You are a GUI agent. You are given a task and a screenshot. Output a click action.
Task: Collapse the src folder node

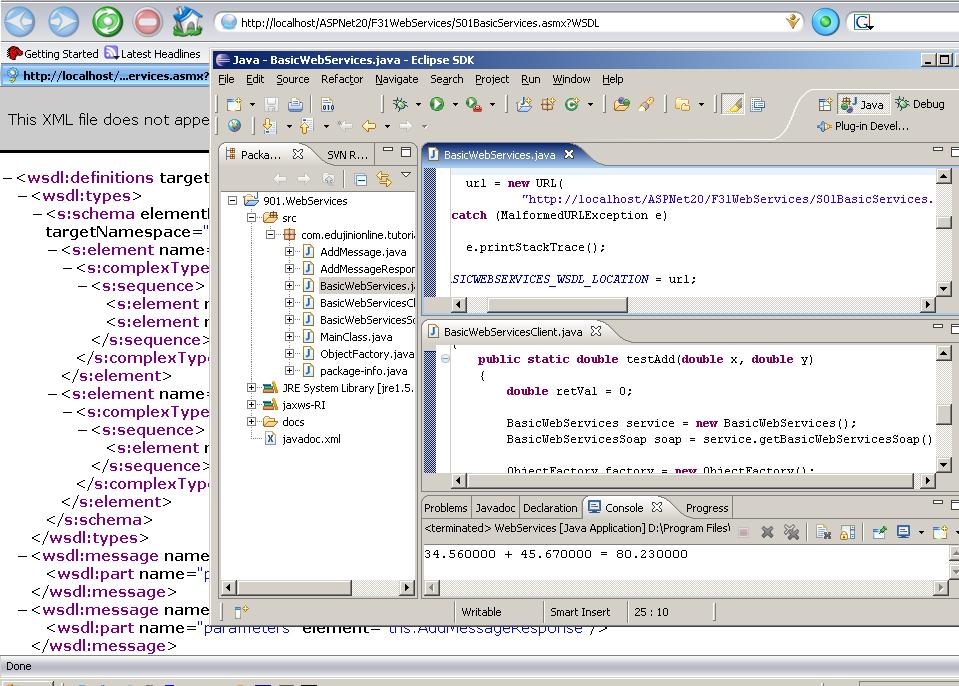tap(251, 218)
